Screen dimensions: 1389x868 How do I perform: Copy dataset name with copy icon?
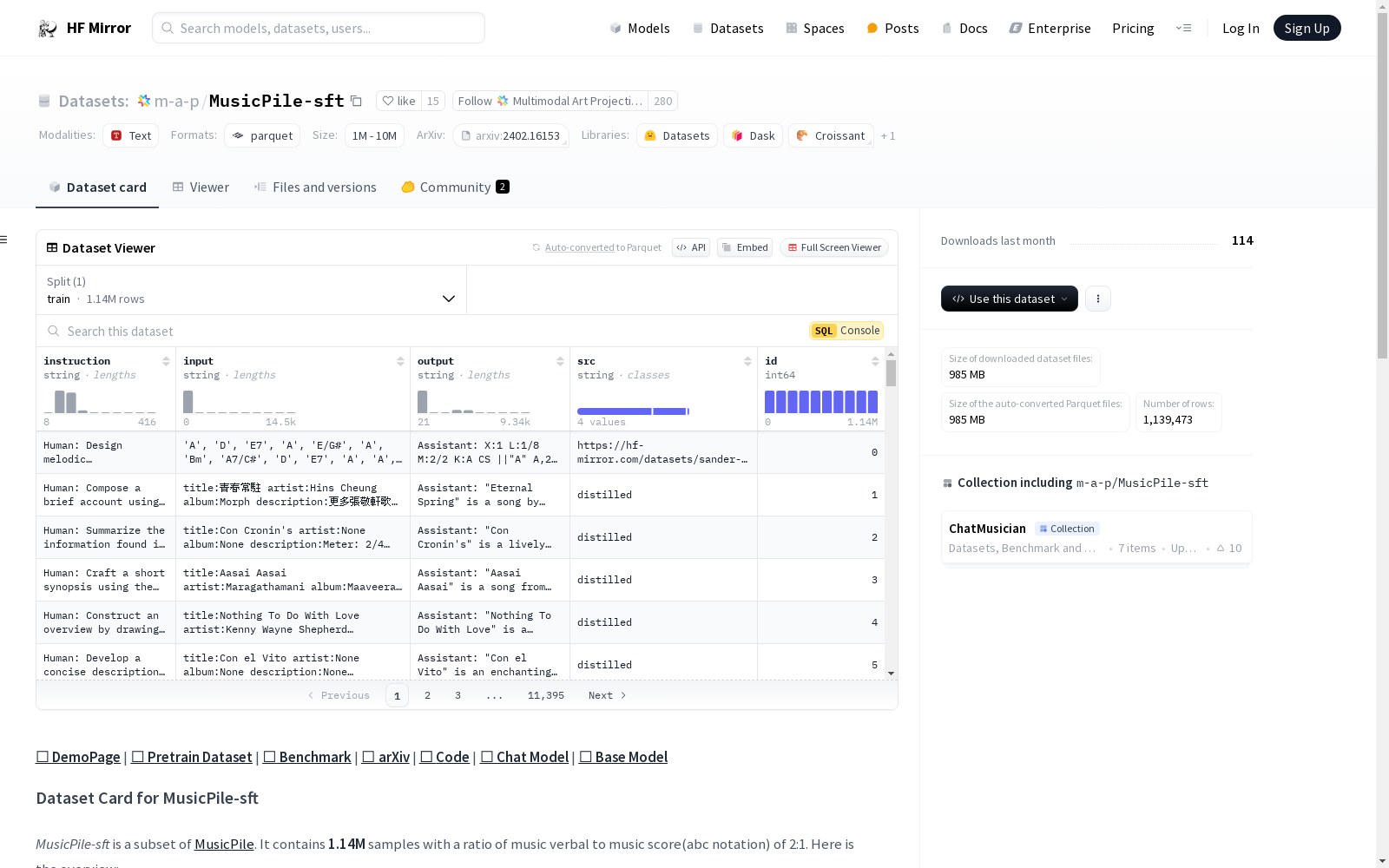[356, 102]
